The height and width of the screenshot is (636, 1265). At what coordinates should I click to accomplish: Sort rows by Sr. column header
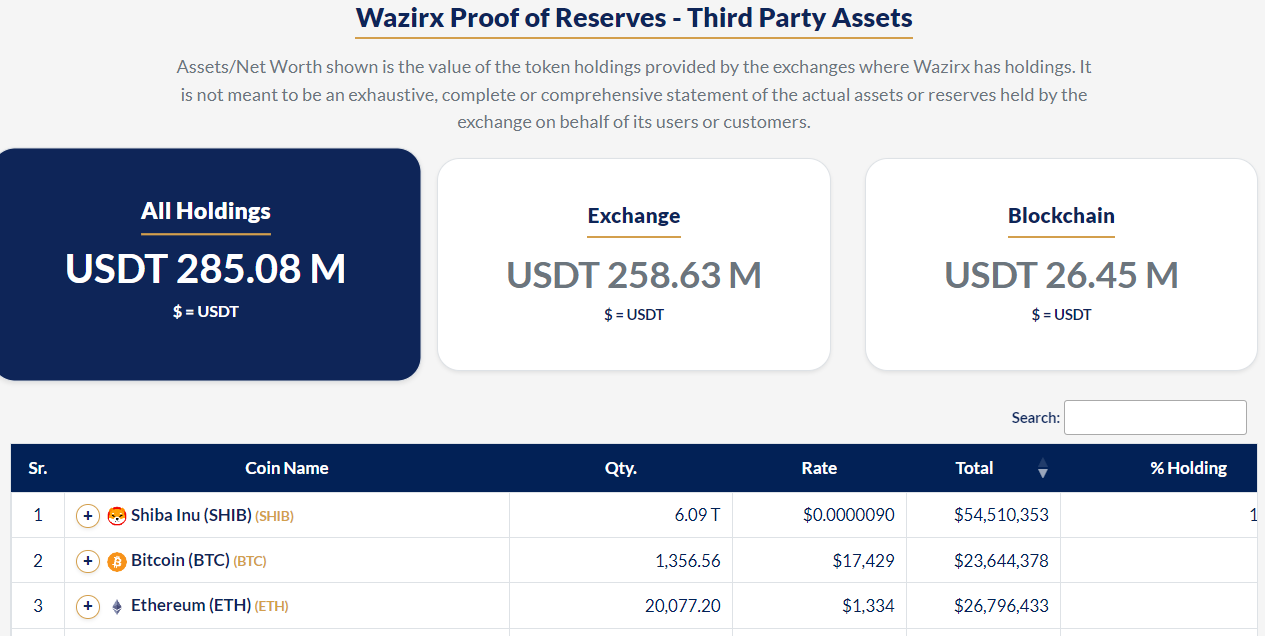pyautogui.click(x=39, y=468)
